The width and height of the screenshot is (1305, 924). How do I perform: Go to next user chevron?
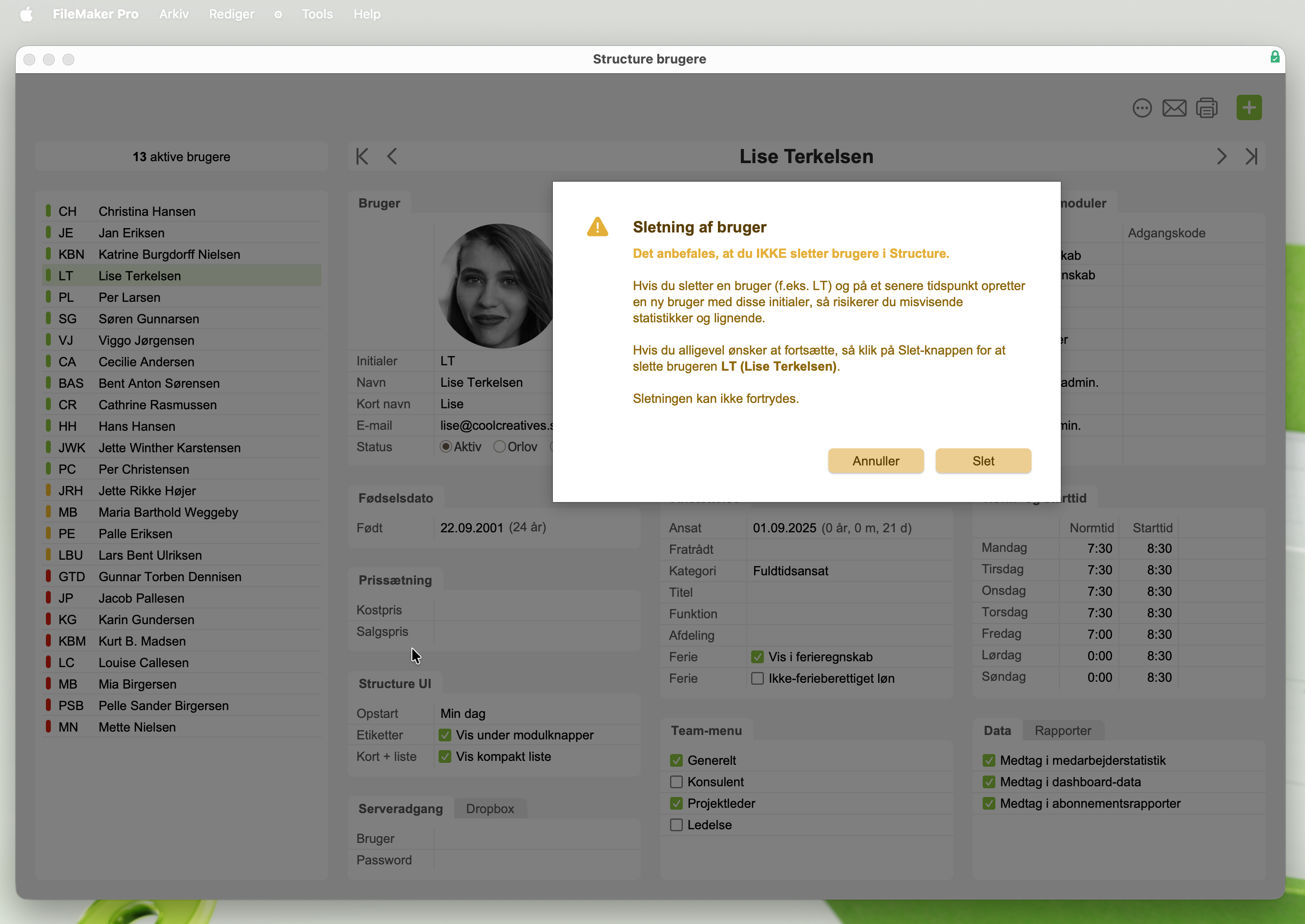point(1221,156)
